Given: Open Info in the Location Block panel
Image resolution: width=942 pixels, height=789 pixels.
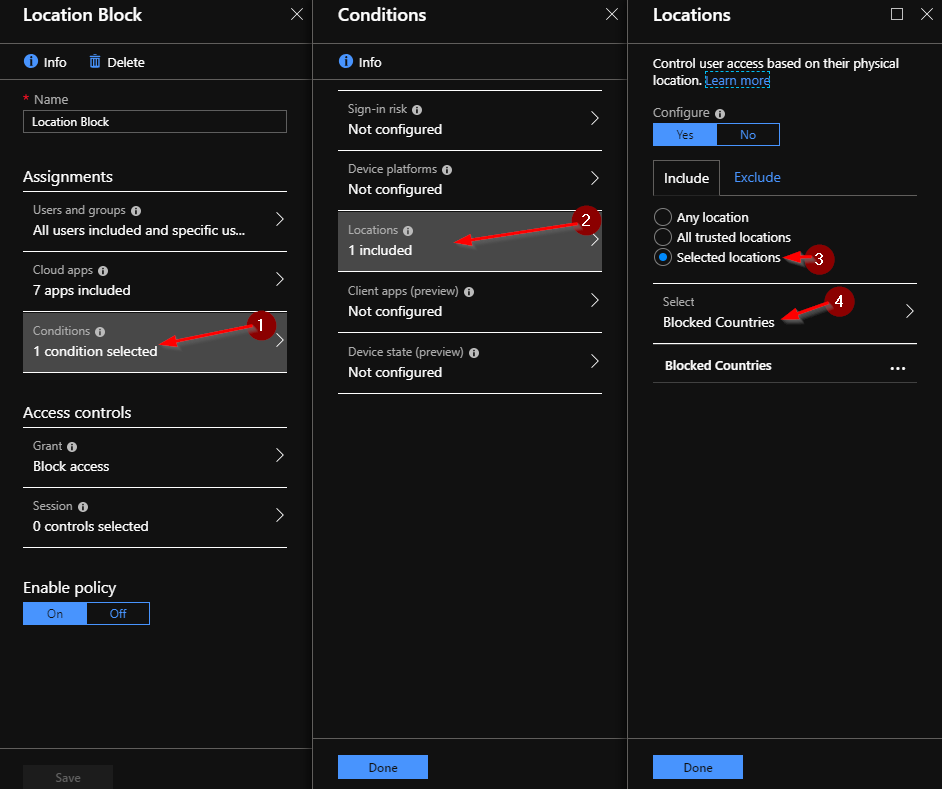Looking at the screenshot, I should coord(45,62).
